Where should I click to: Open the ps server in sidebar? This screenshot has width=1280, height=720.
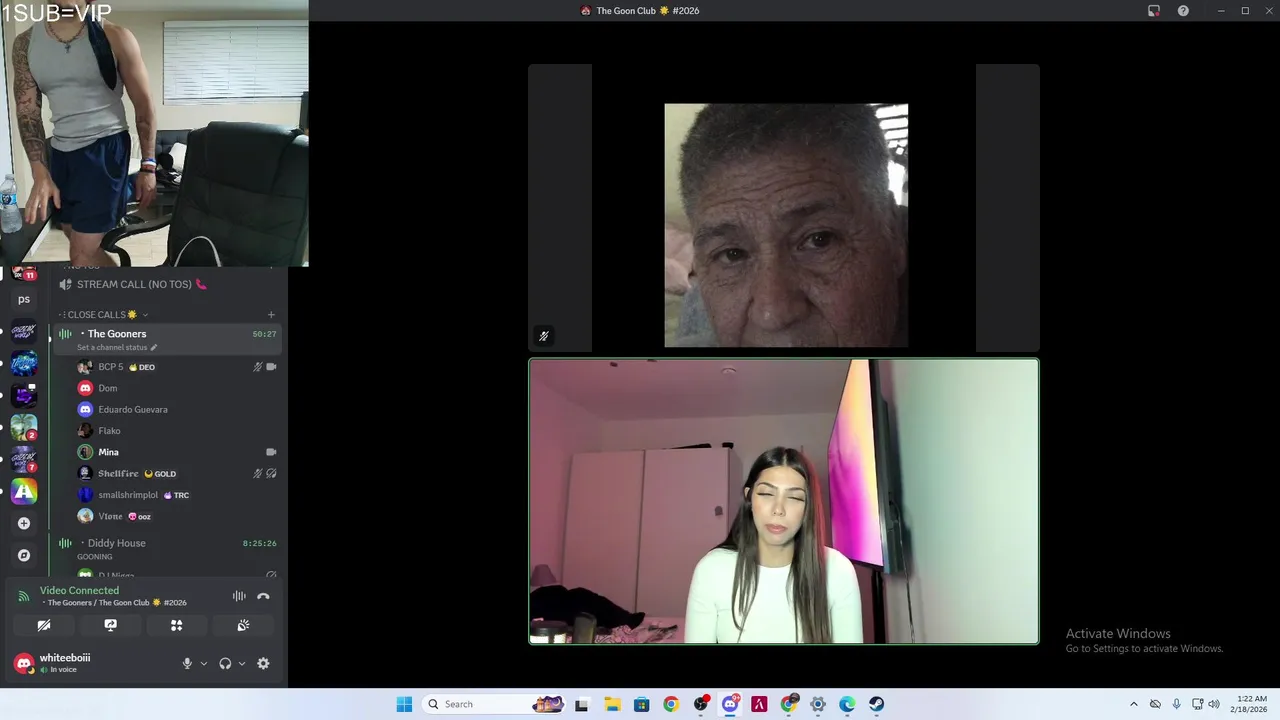click(x=24, y=299)
